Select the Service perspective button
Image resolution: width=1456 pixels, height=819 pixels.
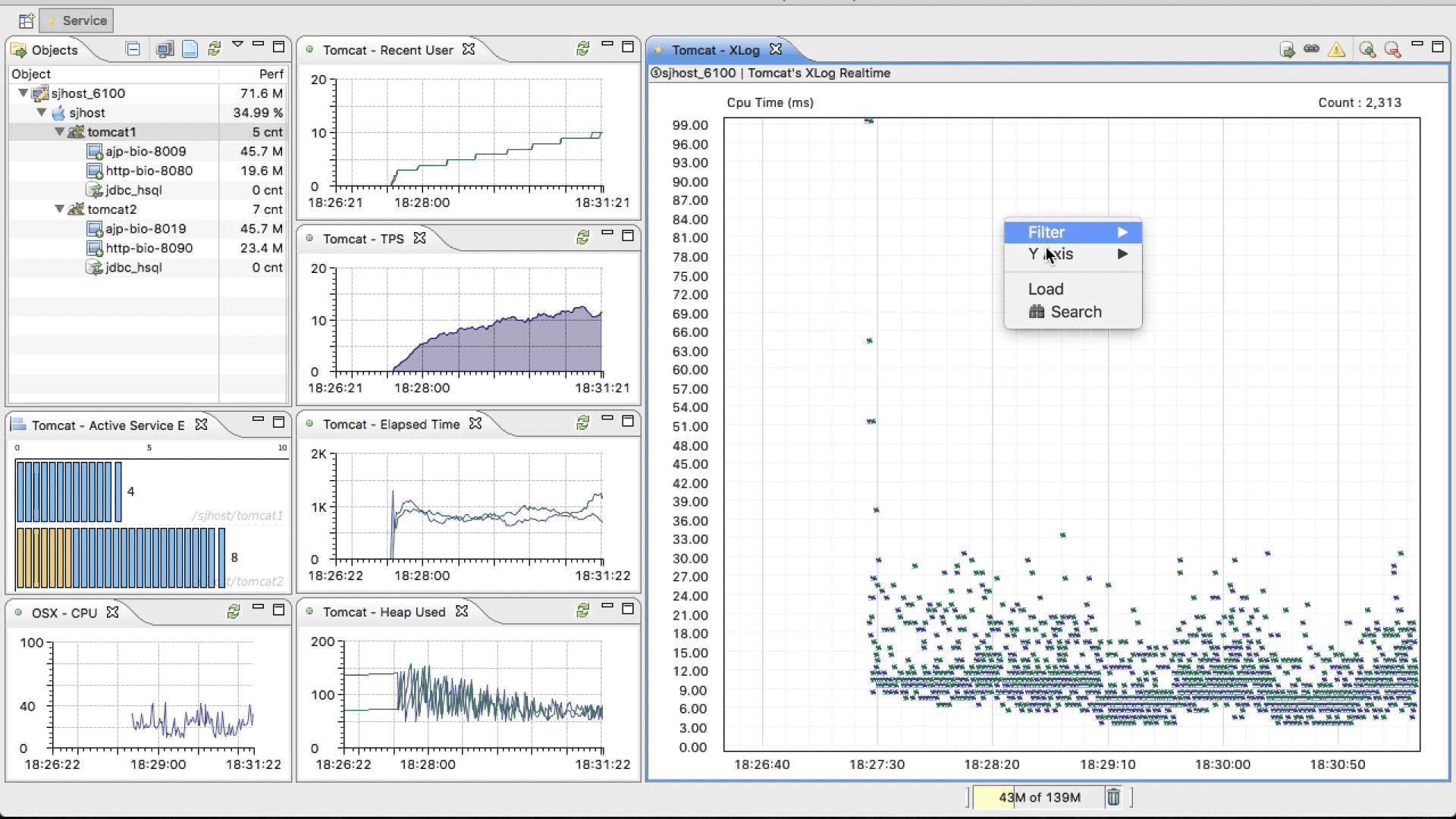coord(77,20)
